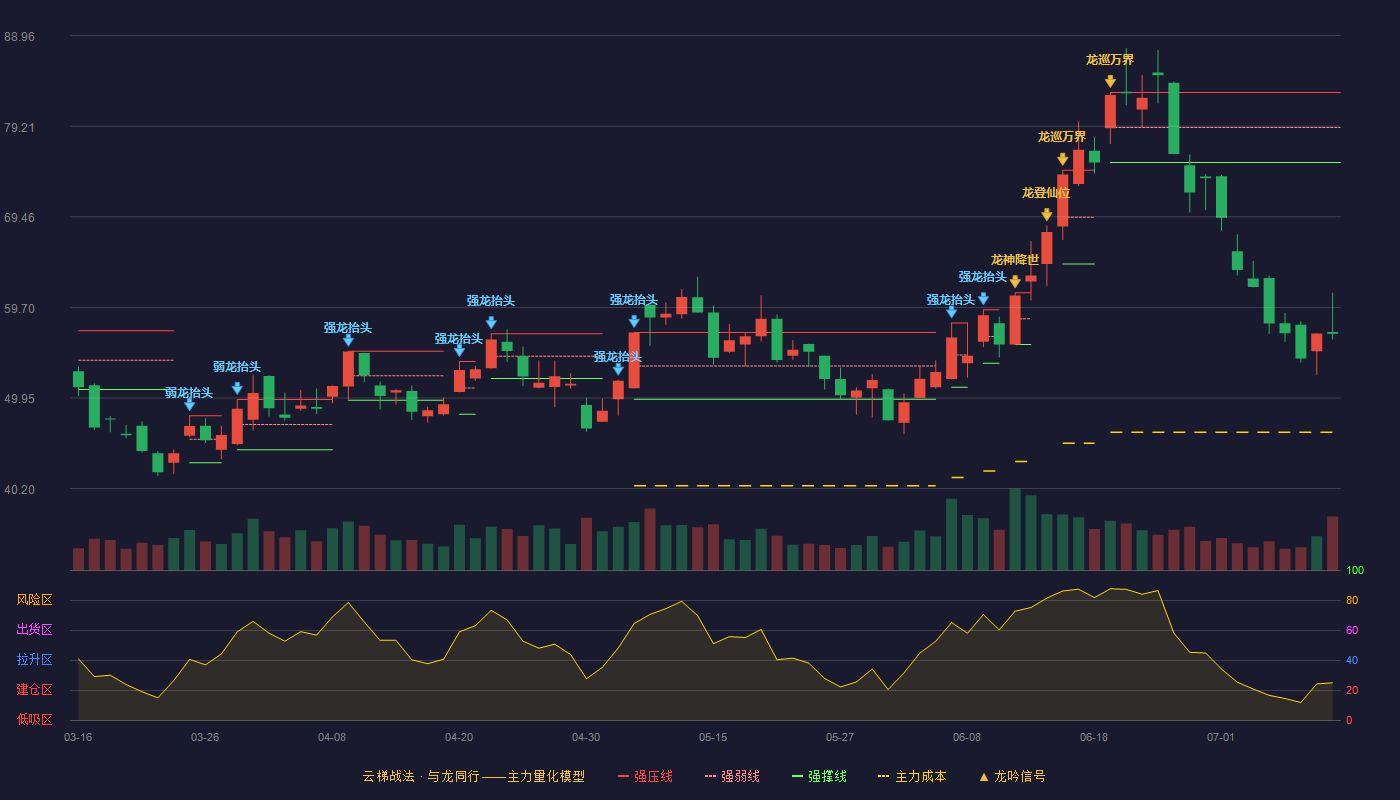Toggle the 主力成本 legend series
The width and height of the screenshot is (1400, 800).
(911, 776)
